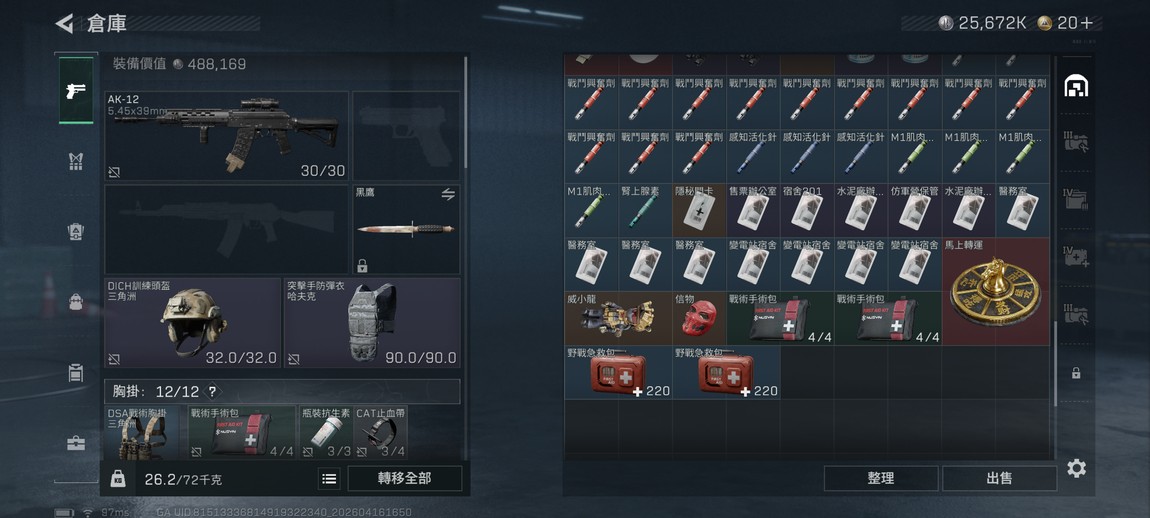Click the AK-12 rifle weapon slot
This screenshot has width=1150, height=518.
tap(227, 136)
